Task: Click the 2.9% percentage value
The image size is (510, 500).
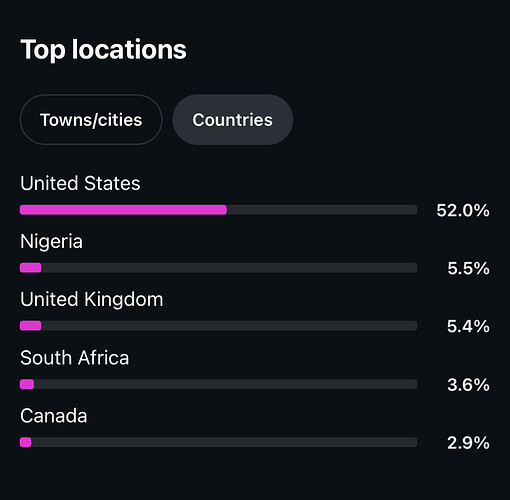Action: click(468, 443)
